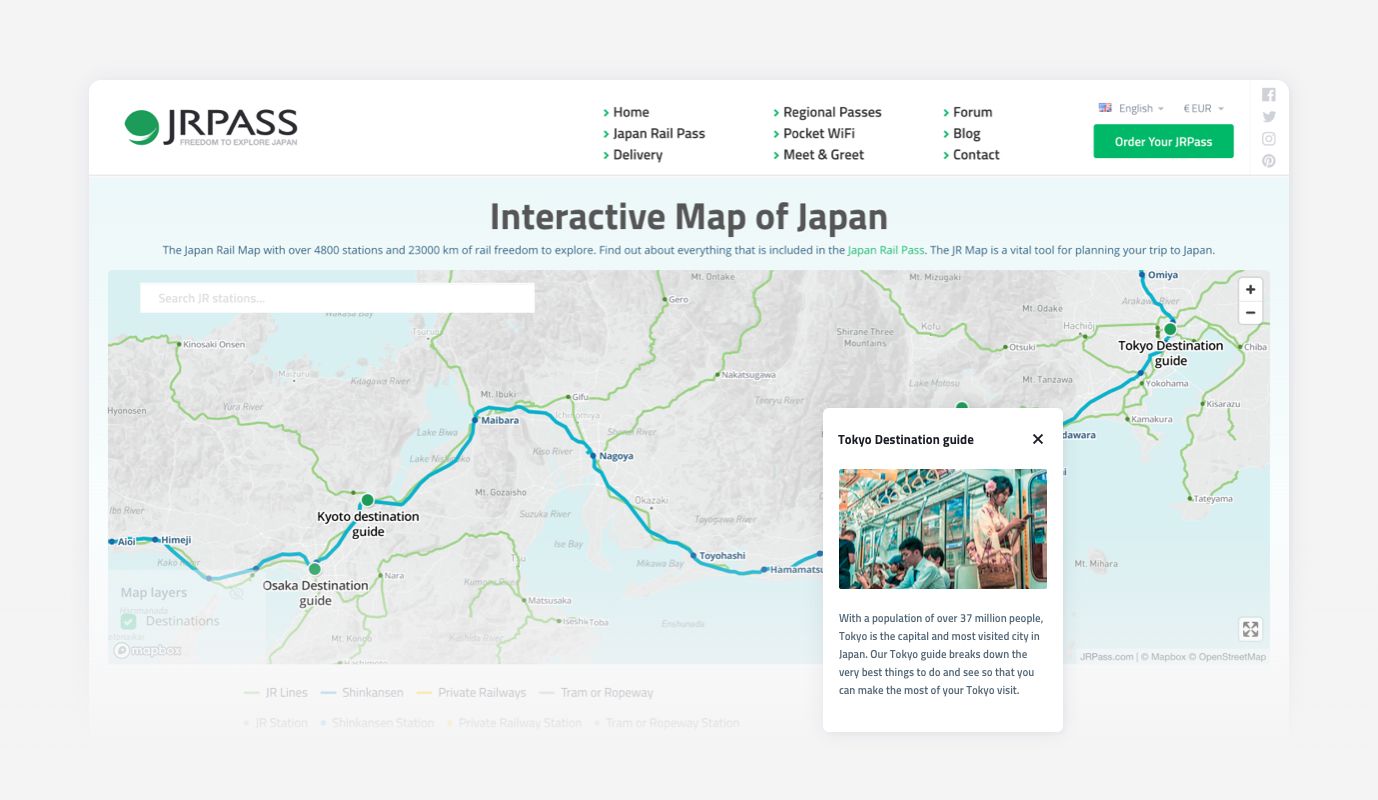Viewport: 1378px width, 800px height.
Task: Select the Gifu station label
Action: pos(581,397)
